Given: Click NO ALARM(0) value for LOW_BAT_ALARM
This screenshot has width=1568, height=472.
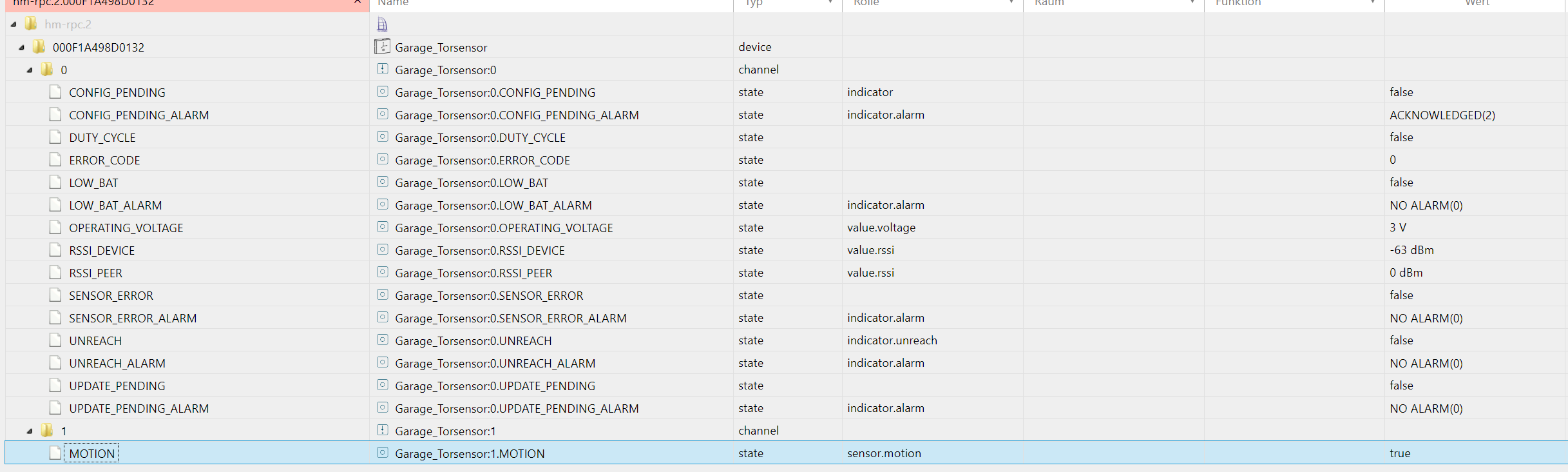Looking at the screenshot, I should [1426, 205].
